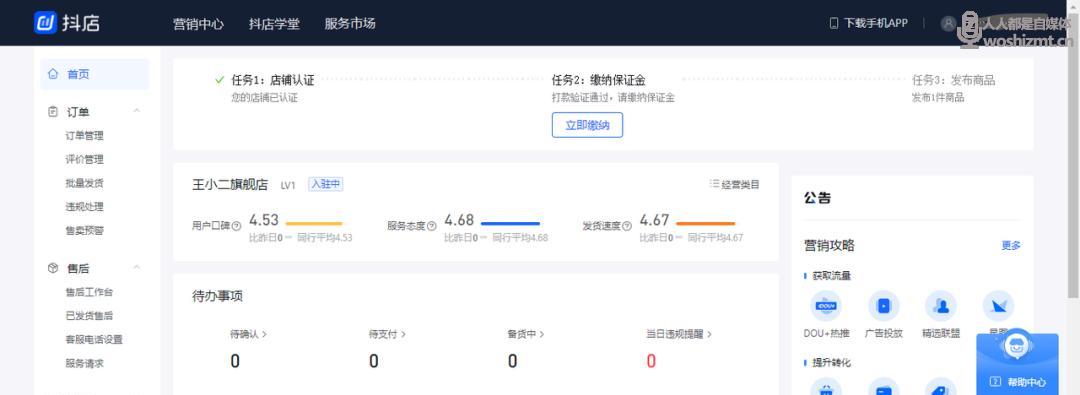Click the box icon beside 售后
Image resolution: width=1080 pixels, height=395 pixels.
[x=53, y=268]
